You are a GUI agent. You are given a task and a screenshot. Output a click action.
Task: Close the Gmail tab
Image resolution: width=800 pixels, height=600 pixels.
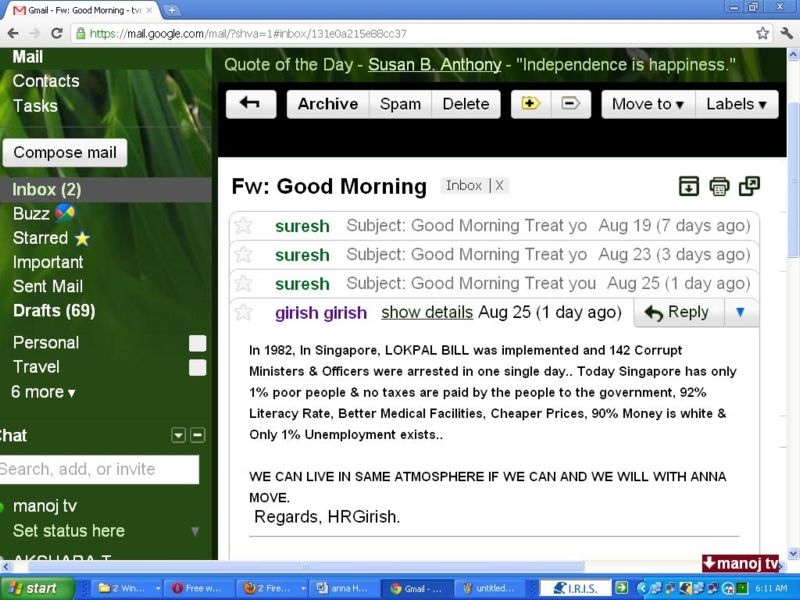click(149, 10)
